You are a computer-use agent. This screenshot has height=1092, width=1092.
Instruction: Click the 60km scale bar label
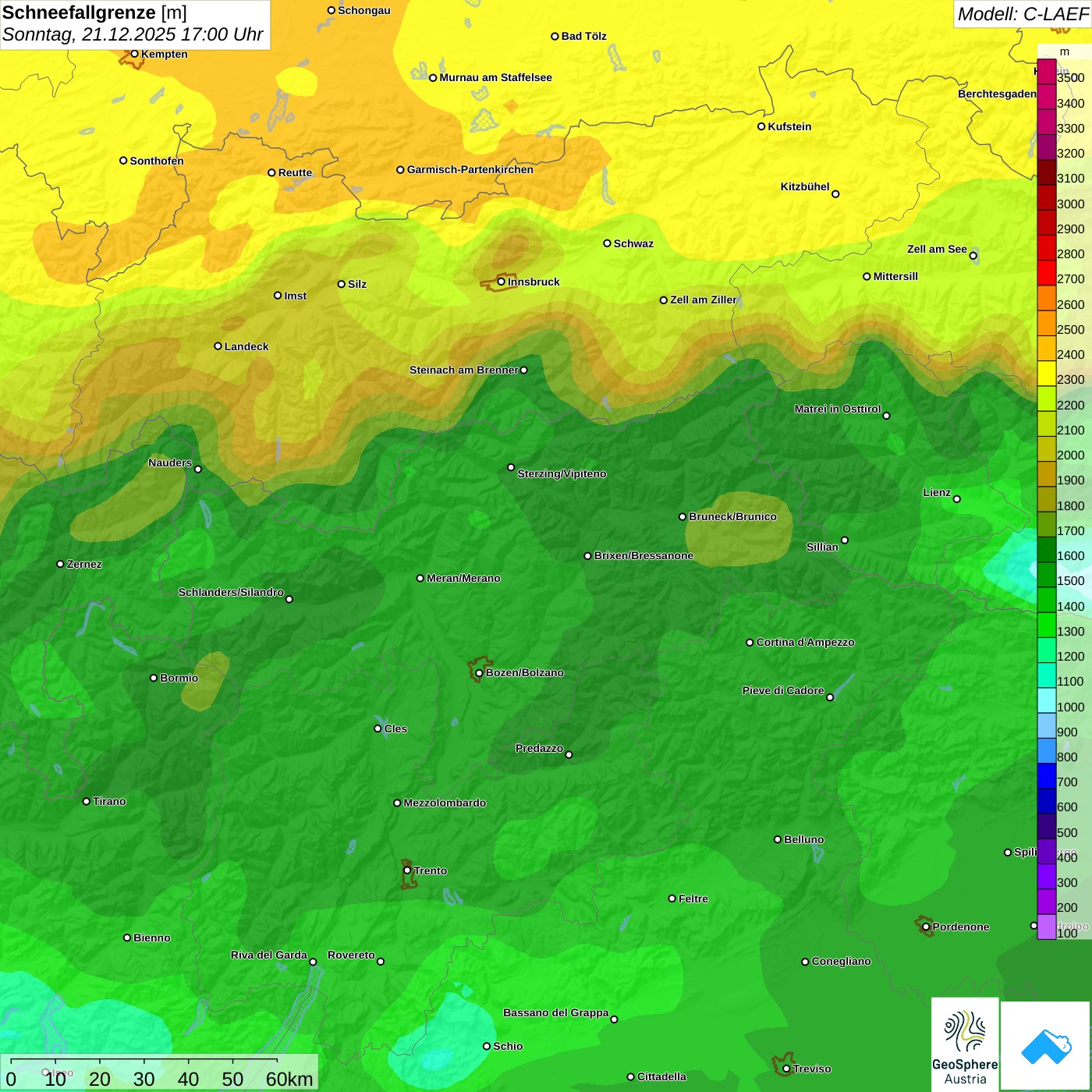pyautogui.click(x=289, y=1079)
